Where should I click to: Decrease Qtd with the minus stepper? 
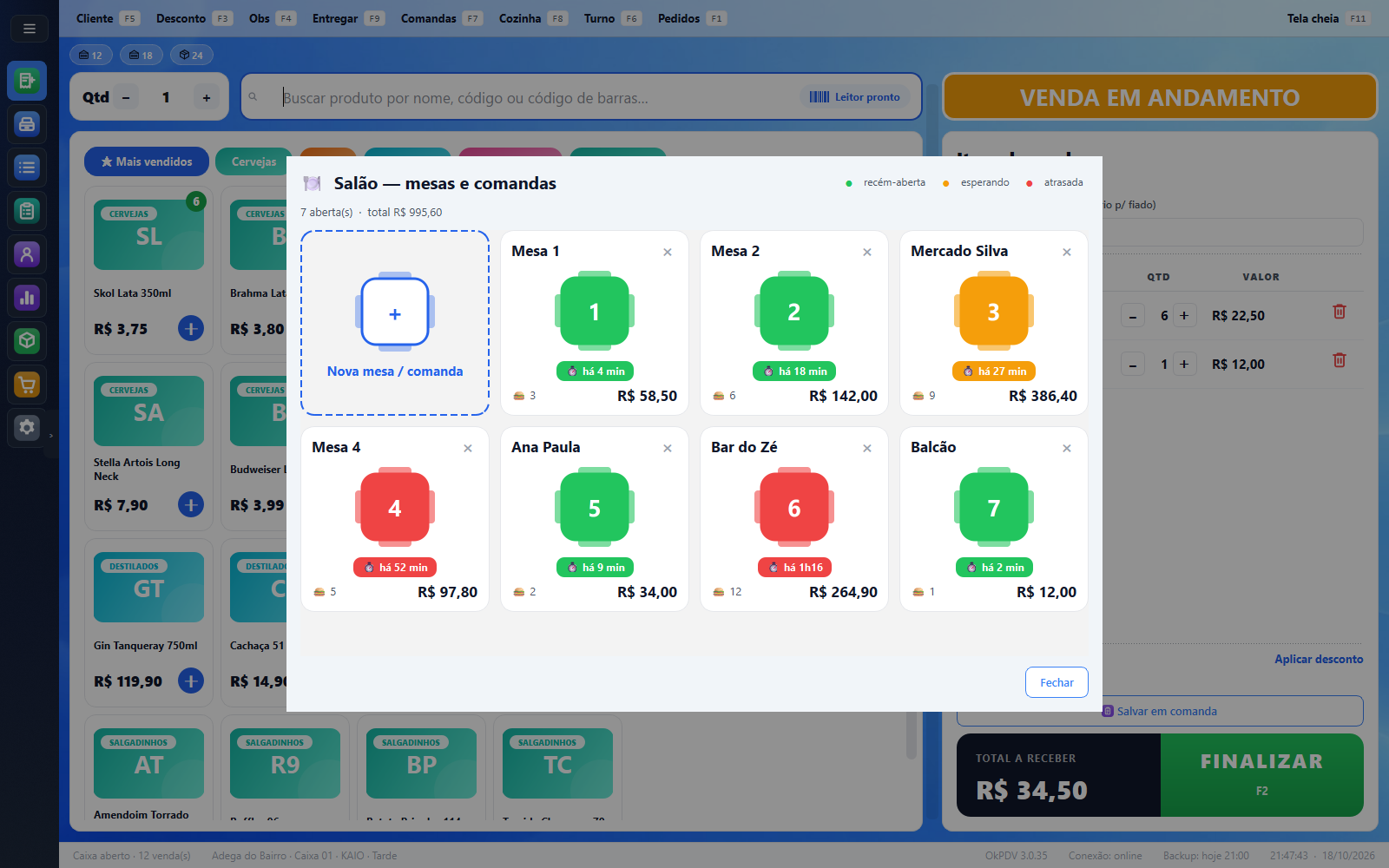coord(126,97)
